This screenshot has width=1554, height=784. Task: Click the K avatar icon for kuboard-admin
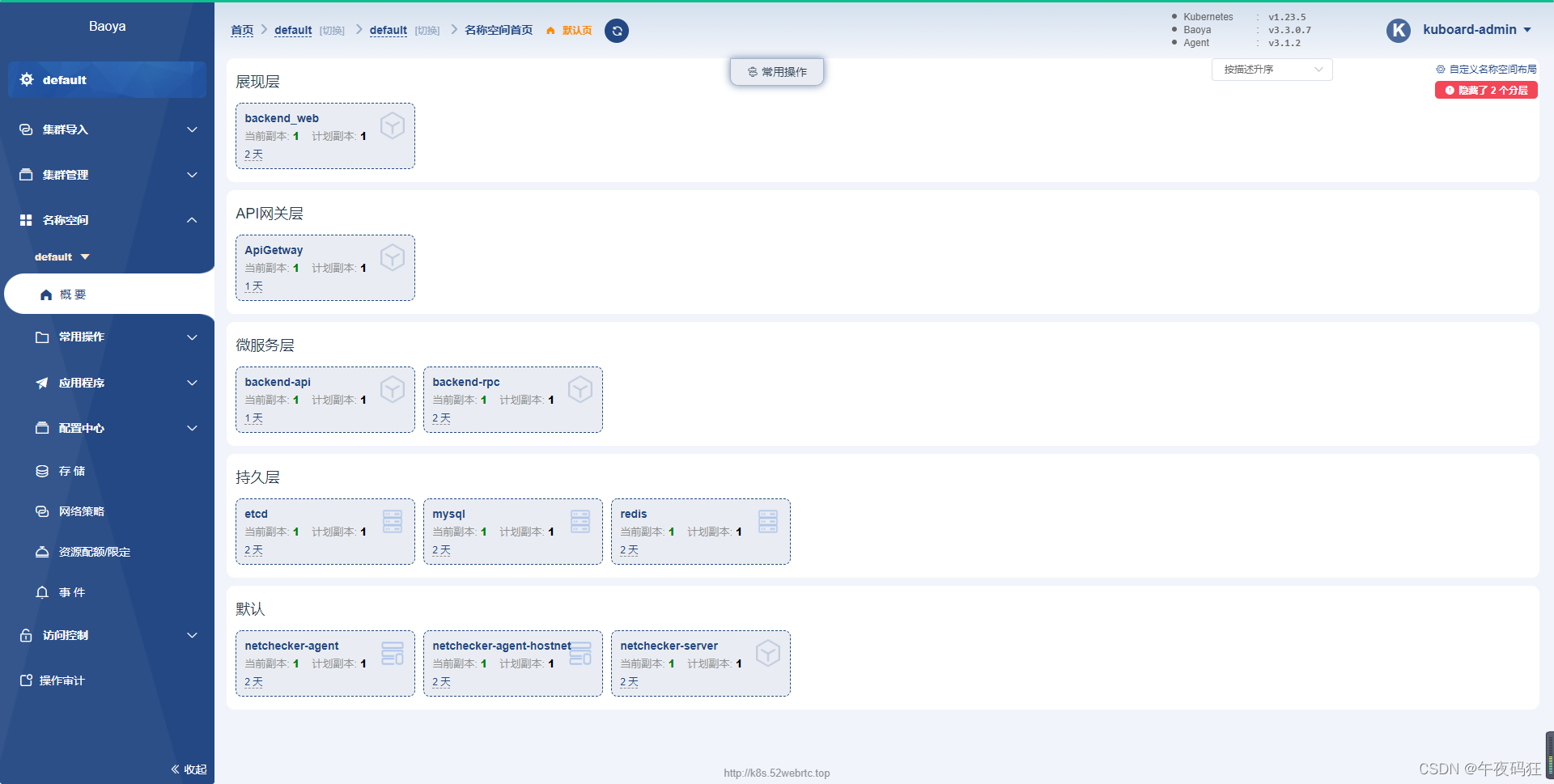pyautogui.click(x=1399, y=31)
